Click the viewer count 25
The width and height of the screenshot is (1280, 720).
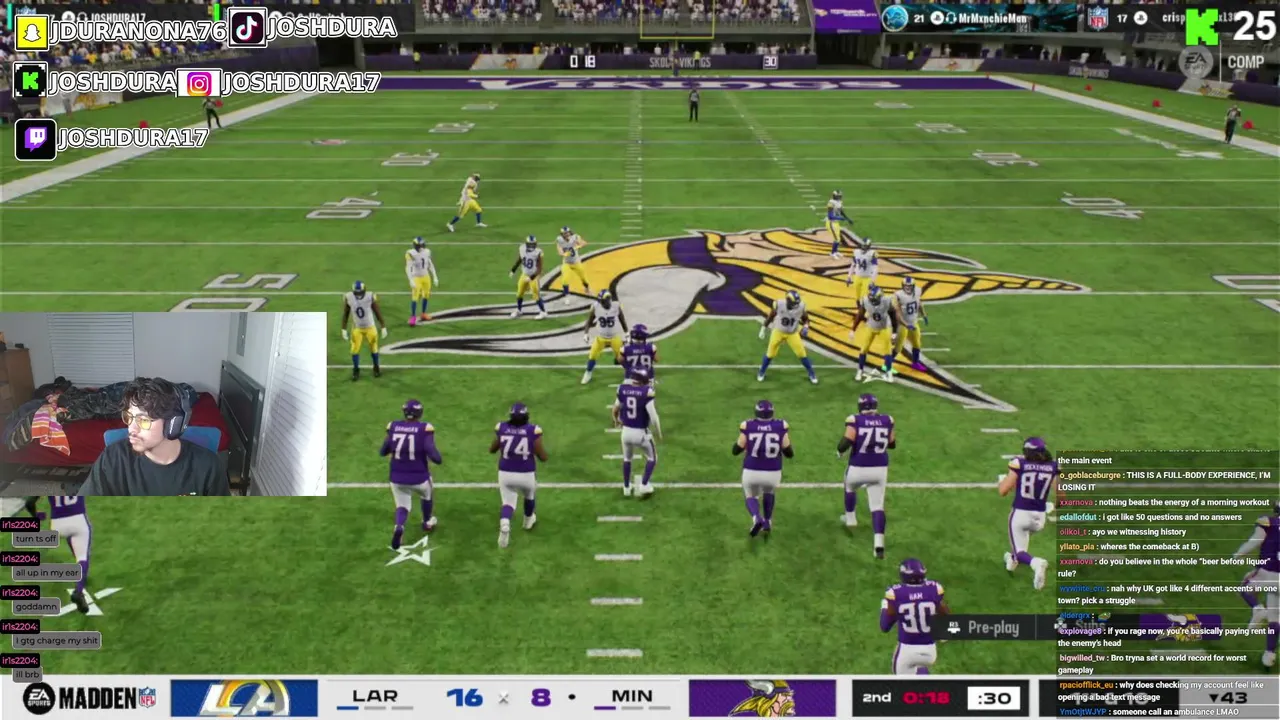coord(1253,26)
